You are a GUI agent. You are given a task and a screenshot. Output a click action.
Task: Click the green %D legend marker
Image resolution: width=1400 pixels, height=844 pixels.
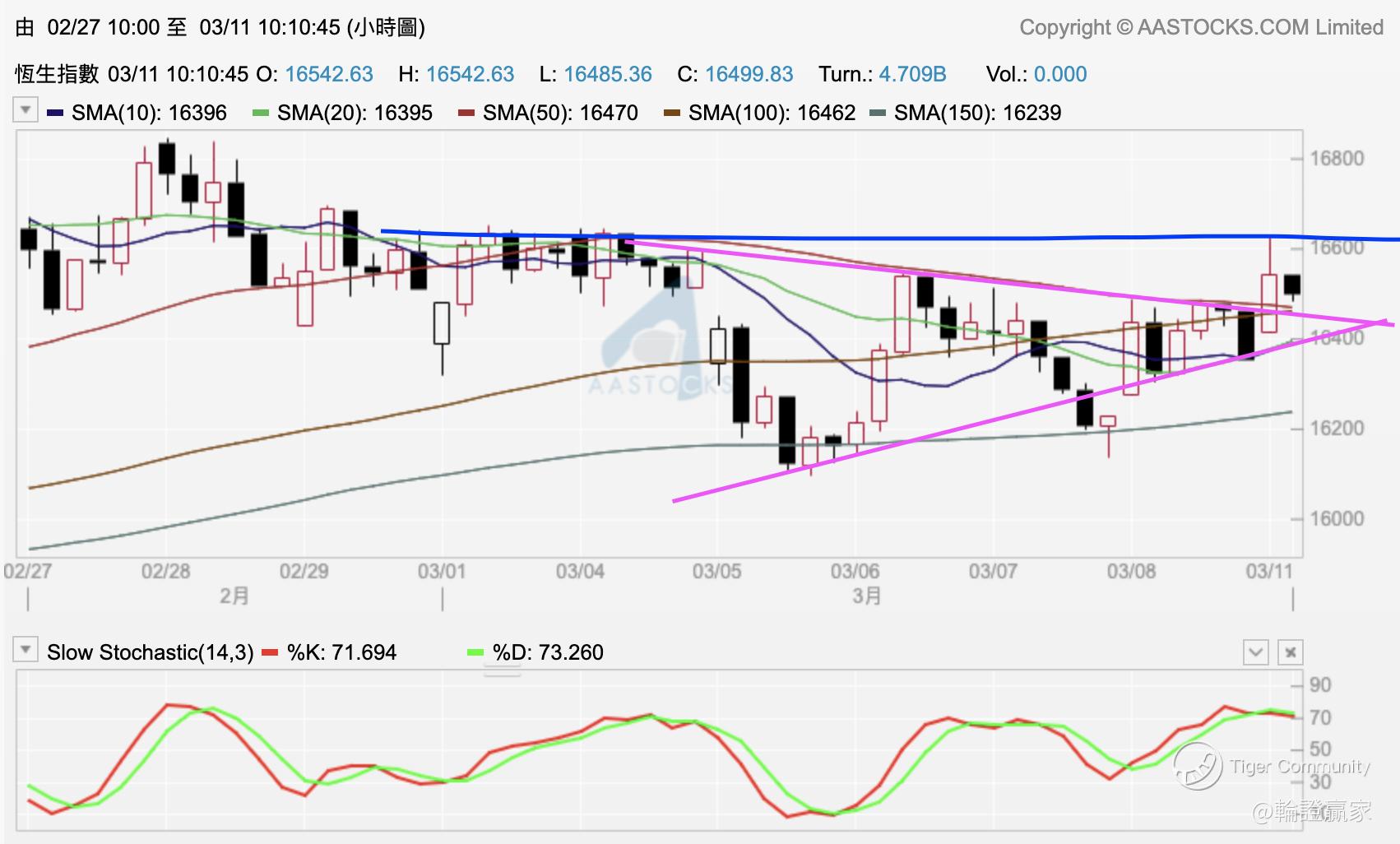475,652
